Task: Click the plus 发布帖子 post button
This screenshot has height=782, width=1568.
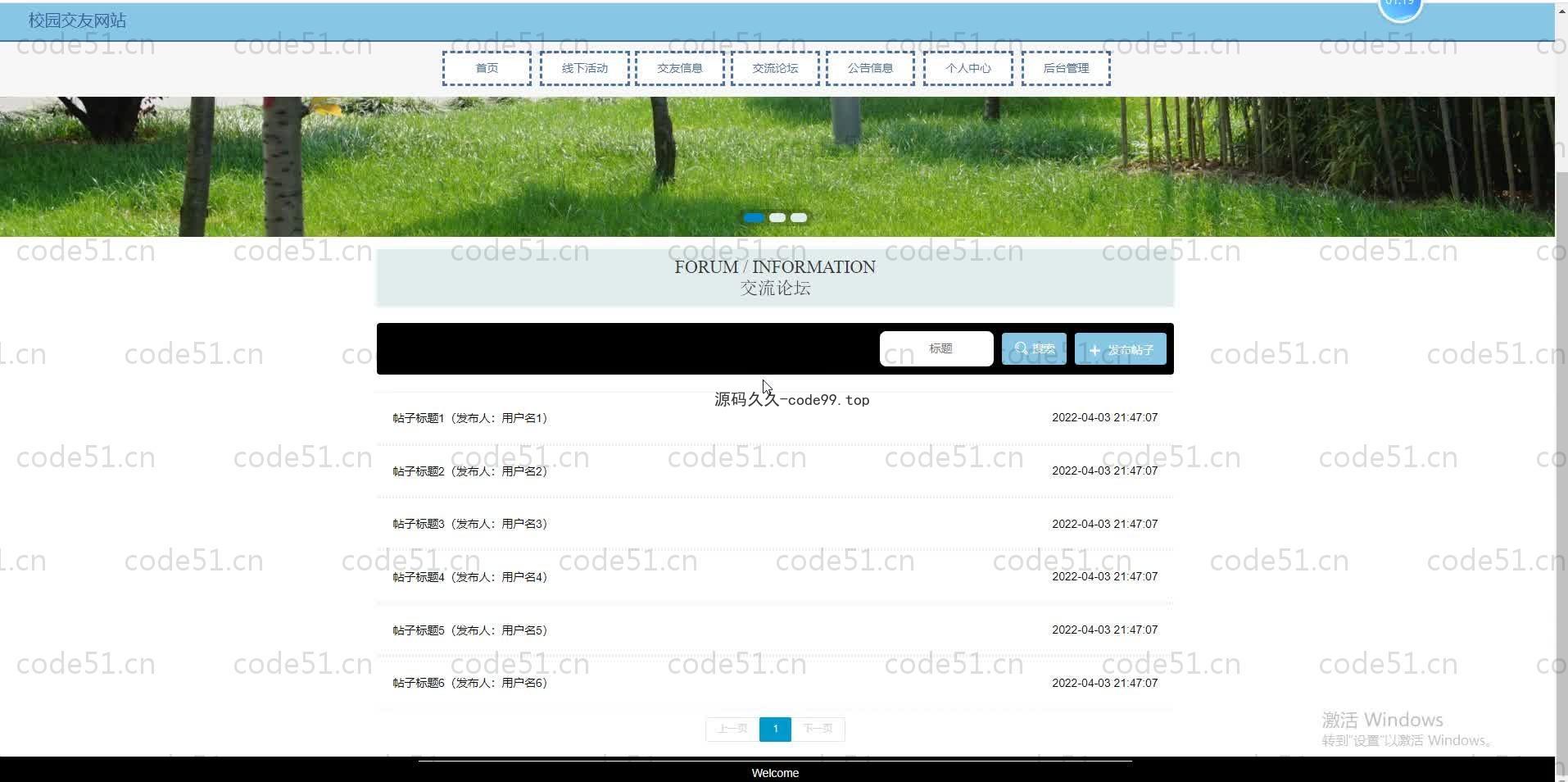Action: 1120,349
